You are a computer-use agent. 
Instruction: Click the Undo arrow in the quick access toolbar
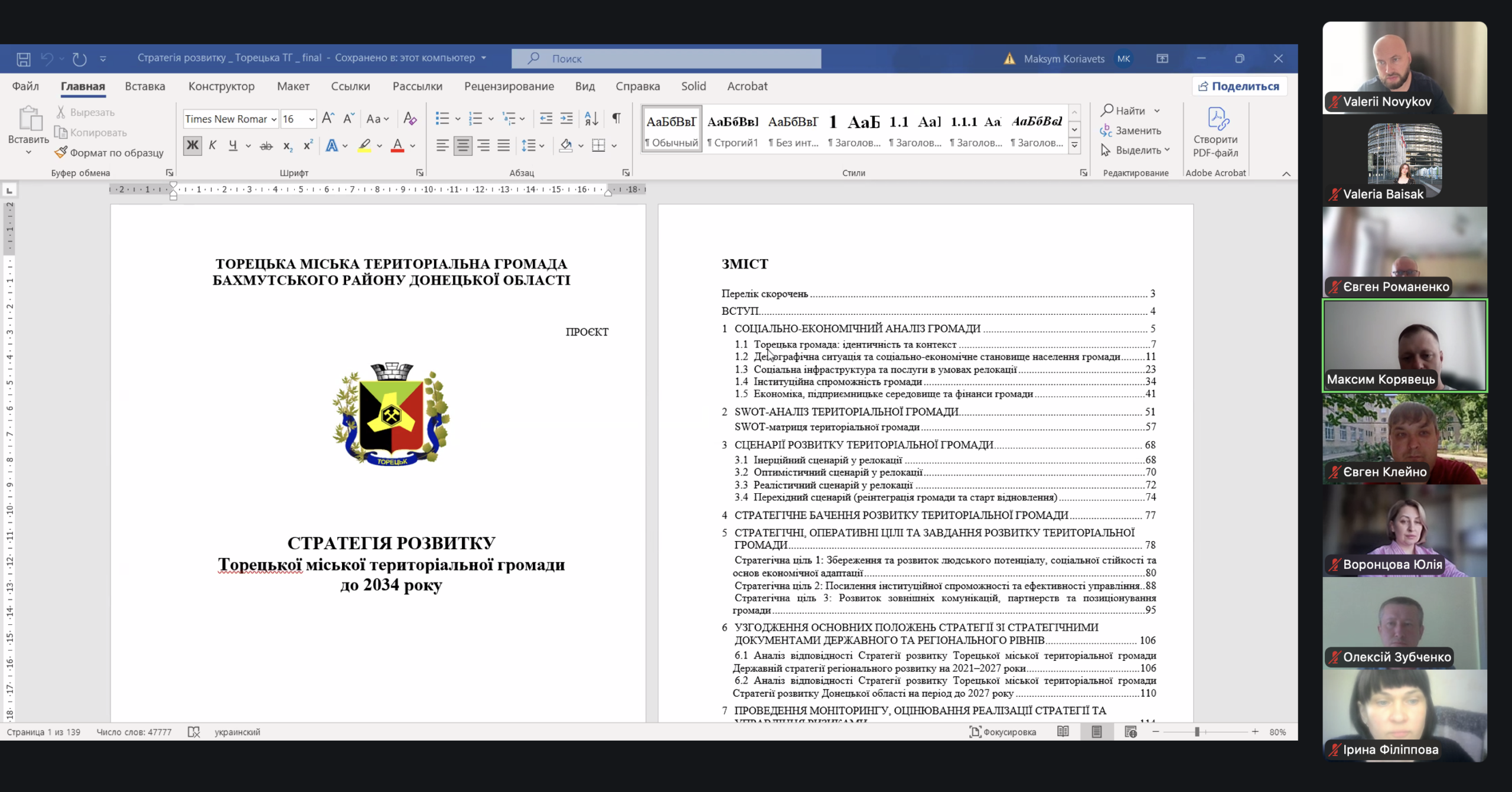(47, 58)
